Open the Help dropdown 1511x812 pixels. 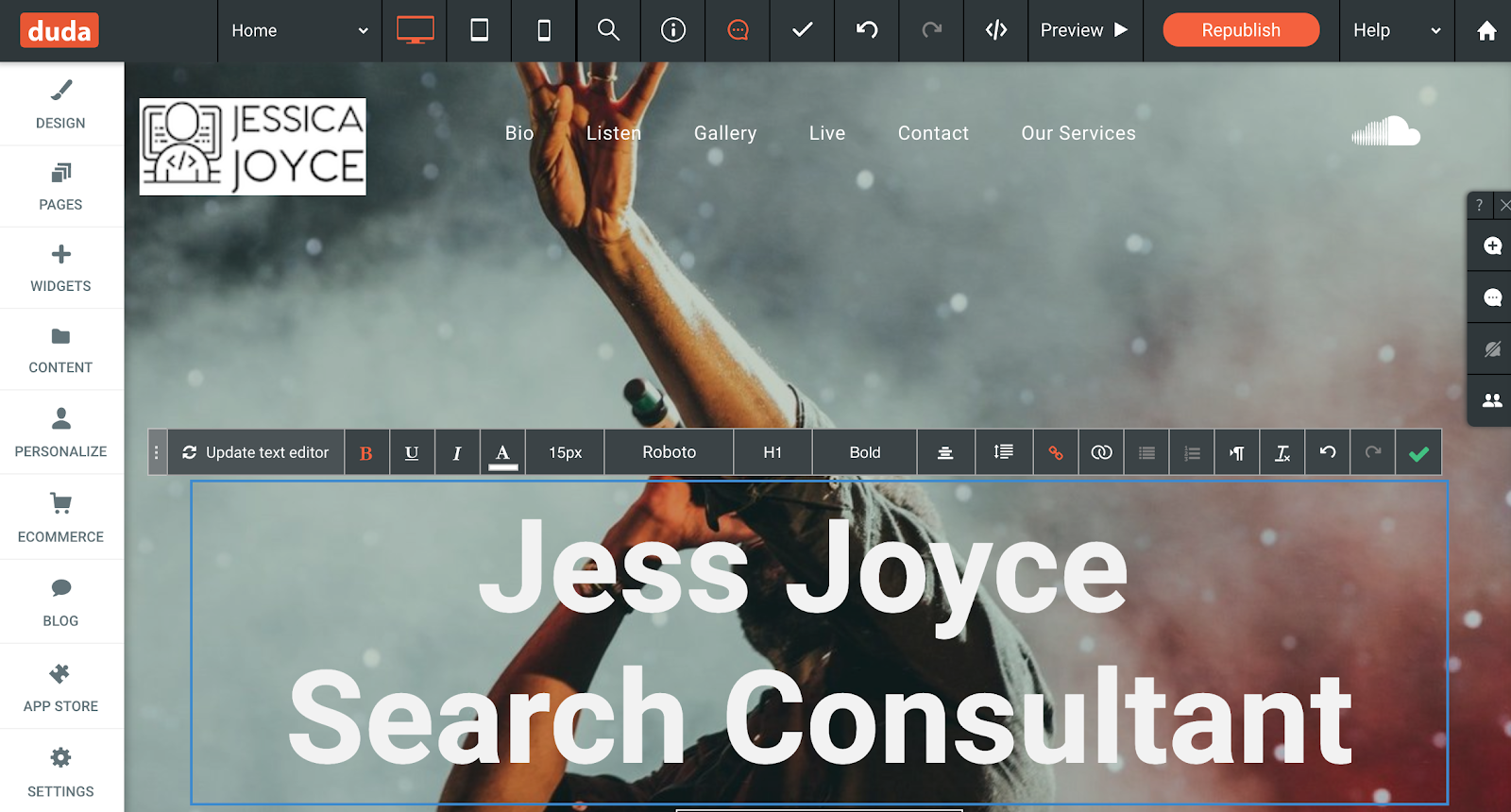[1397, 30]
